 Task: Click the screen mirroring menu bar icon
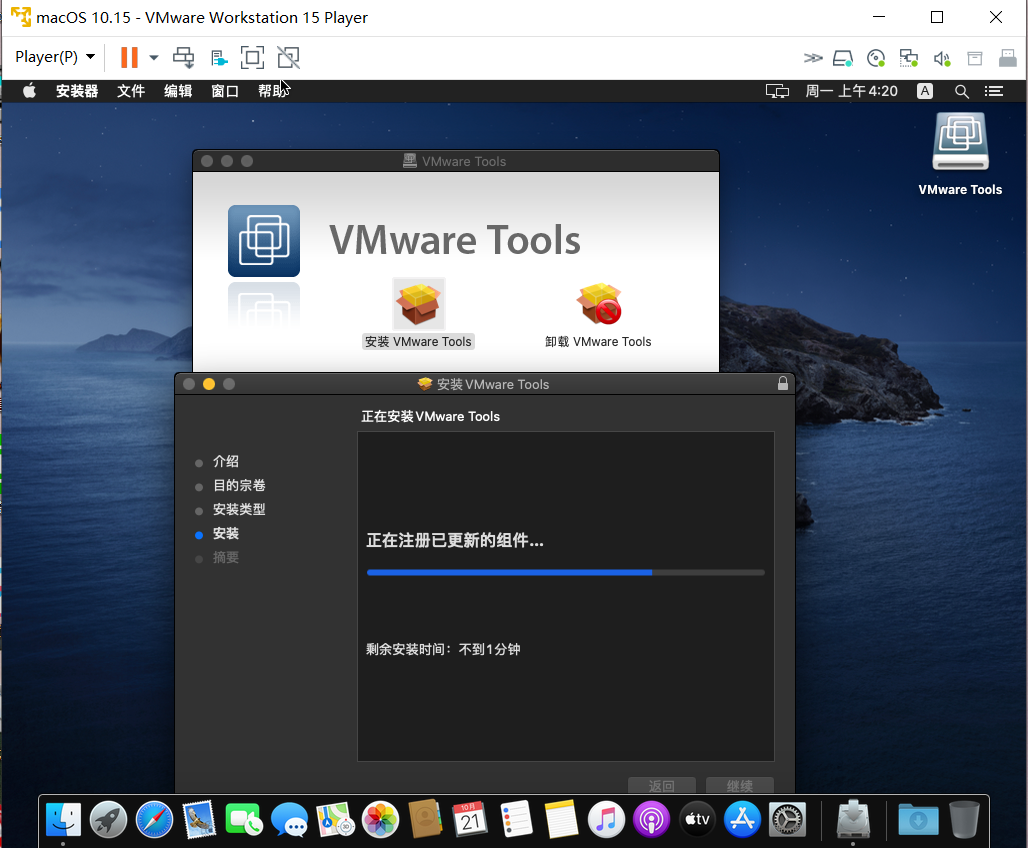pos(778,91)
